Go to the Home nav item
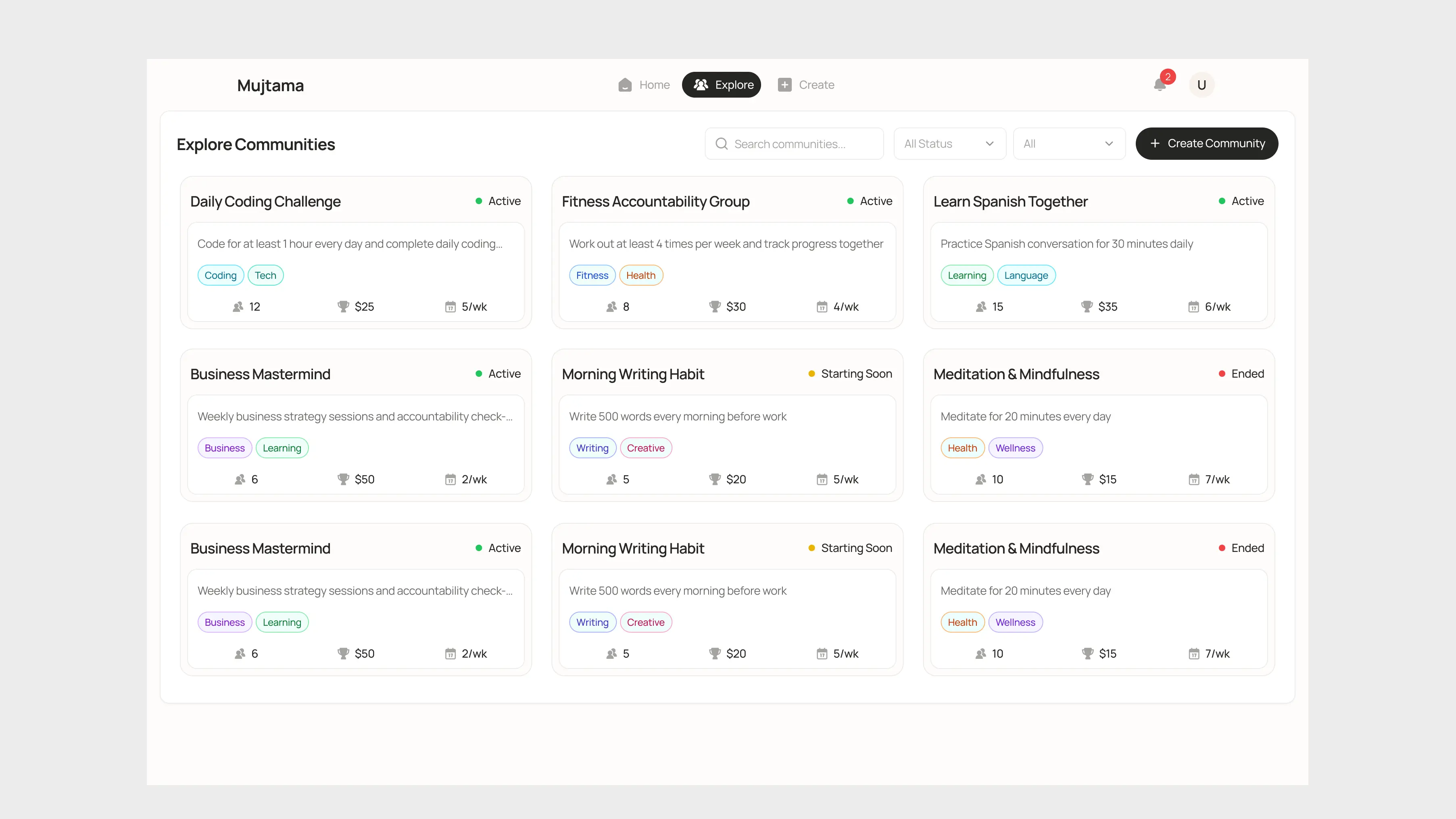 coord(654,85)
